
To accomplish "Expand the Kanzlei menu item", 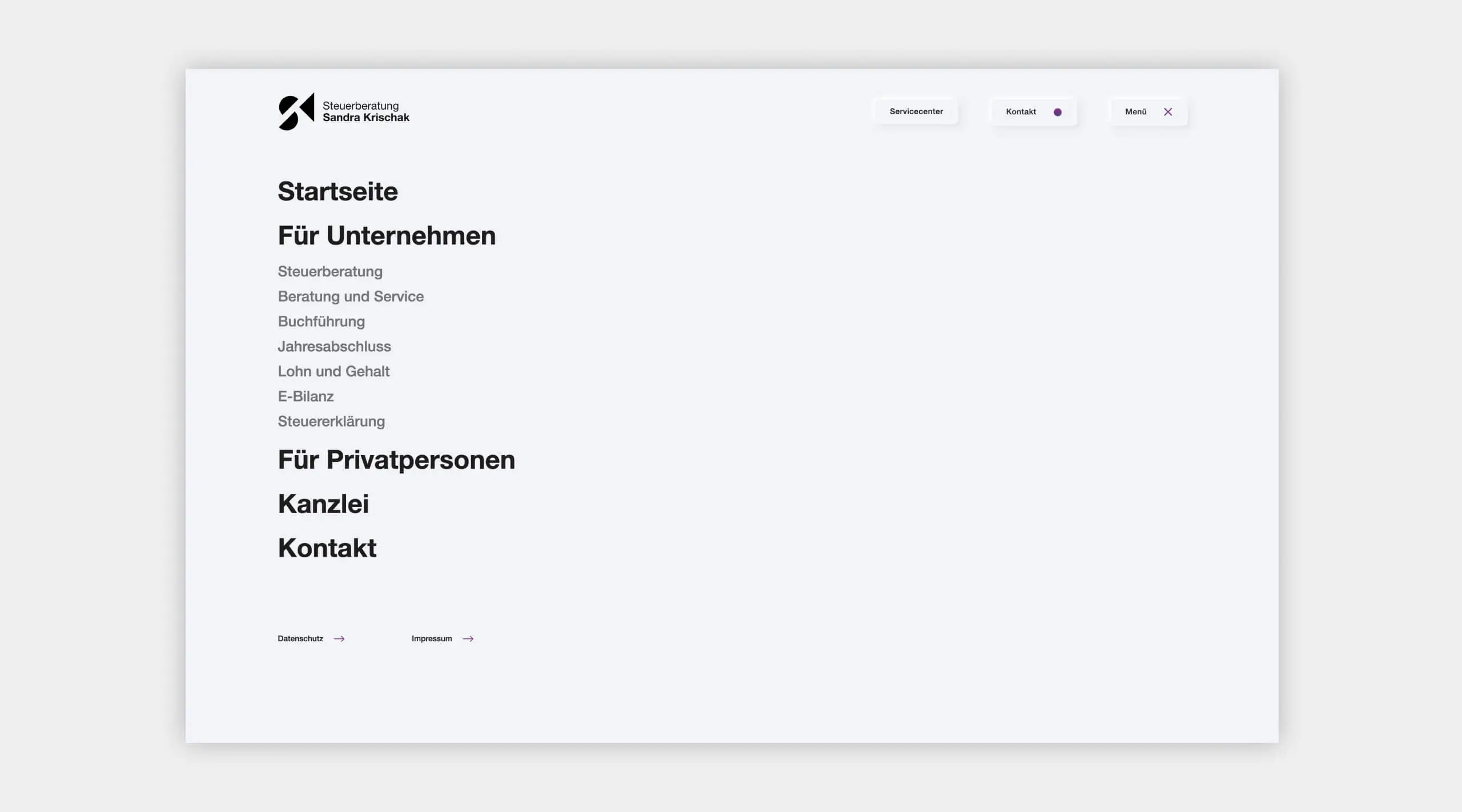I will pos(323,504).
